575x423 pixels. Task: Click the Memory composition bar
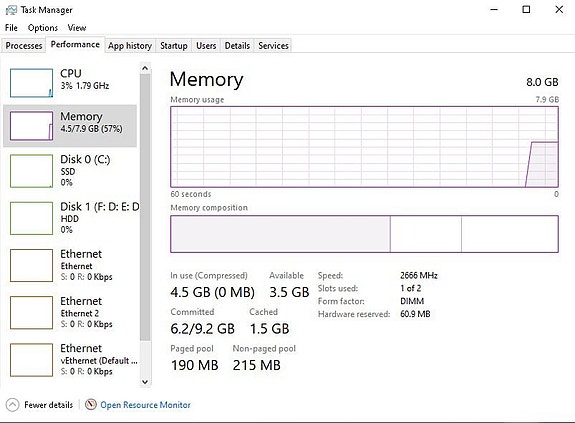coord(364,234)
